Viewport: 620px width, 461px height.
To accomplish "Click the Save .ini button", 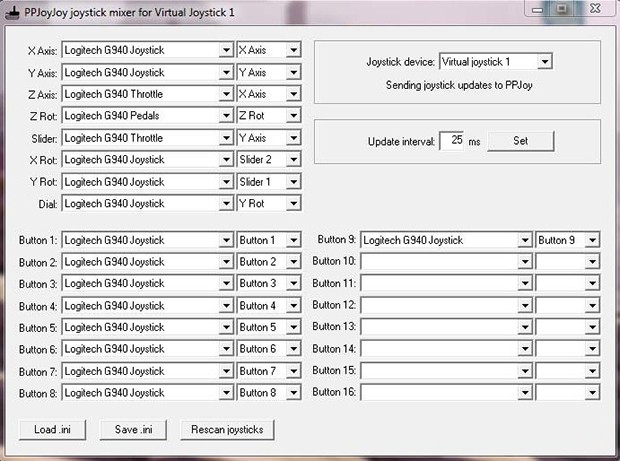I will pos(132,430).
